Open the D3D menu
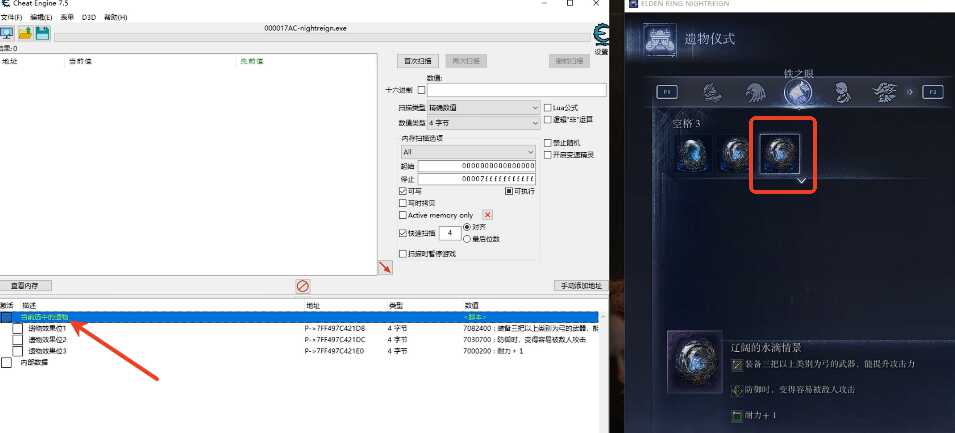955x433 pixels. 89,18
